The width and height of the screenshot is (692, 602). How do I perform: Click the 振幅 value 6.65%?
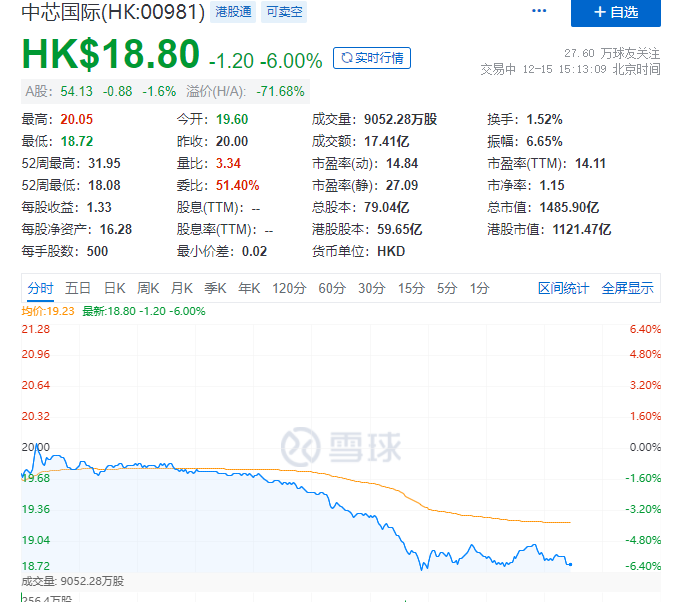[x=544, y=141]
